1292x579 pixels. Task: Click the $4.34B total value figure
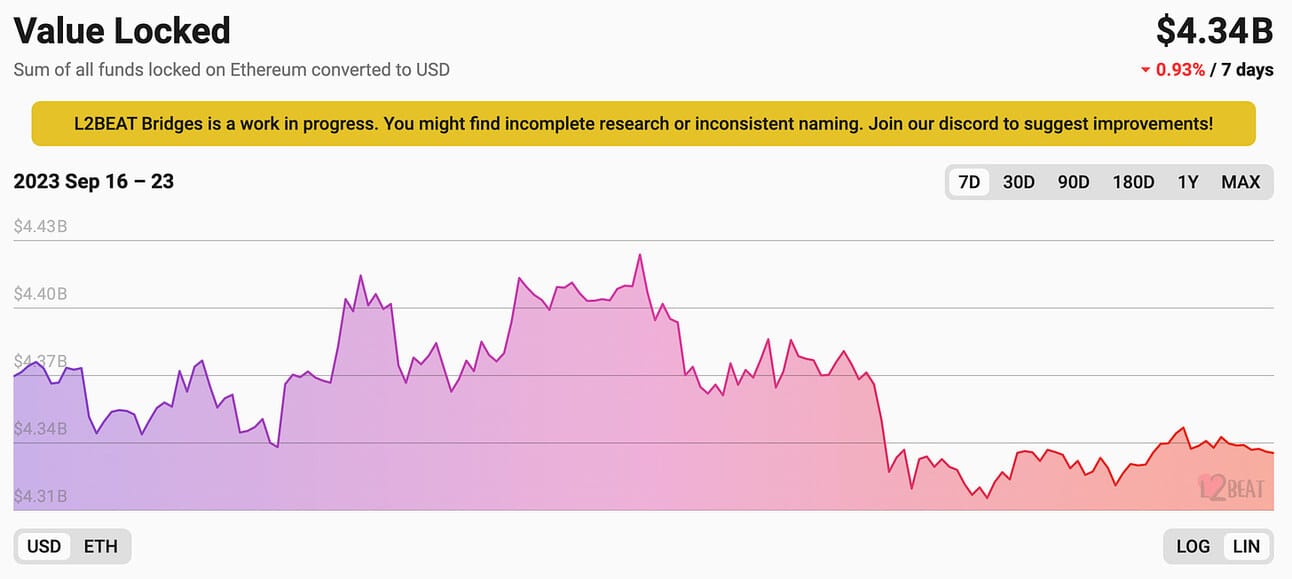(1214, 31)
